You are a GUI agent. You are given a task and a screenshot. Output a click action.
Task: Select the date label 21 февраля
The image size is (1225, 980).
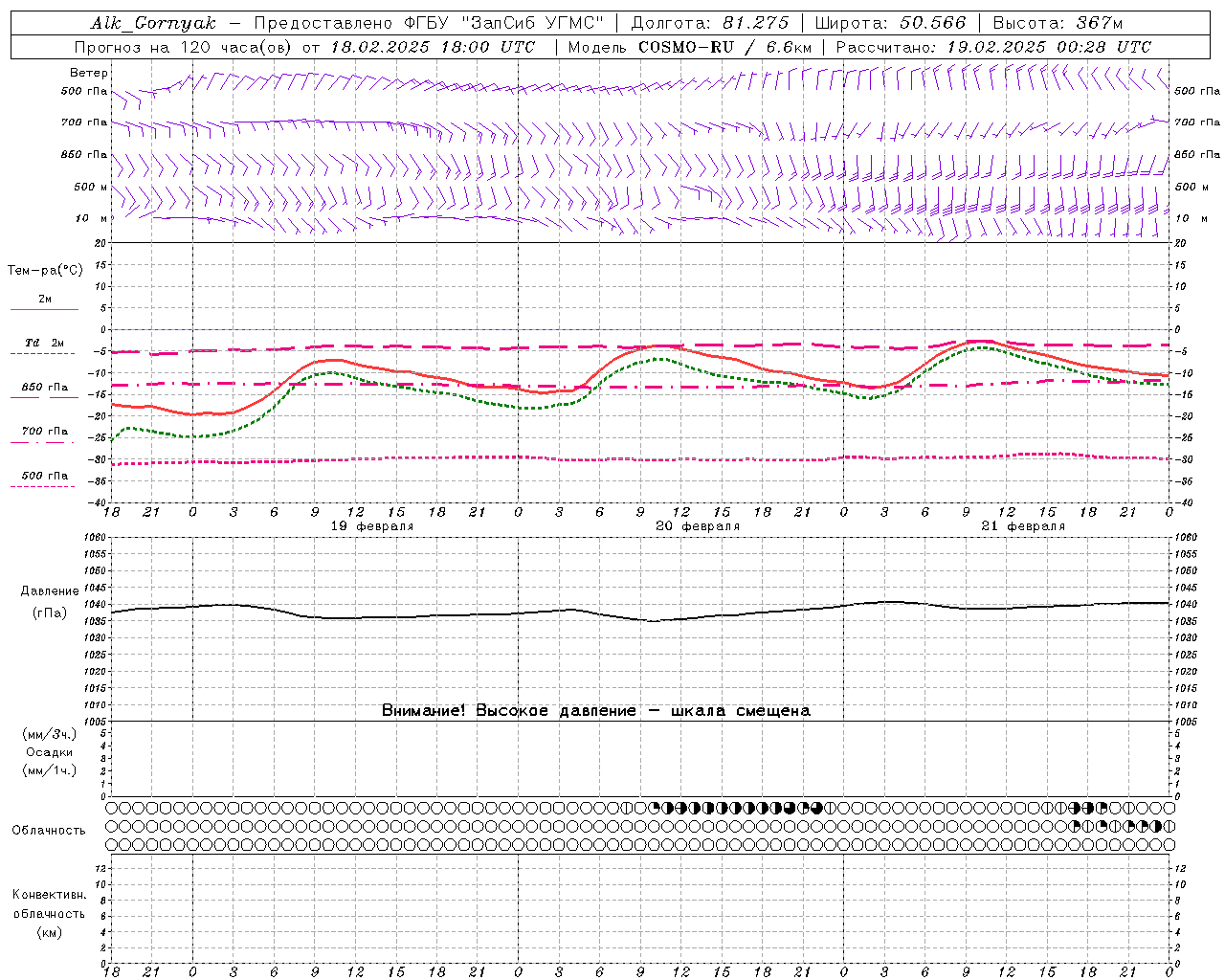[x=1023, y=526]
